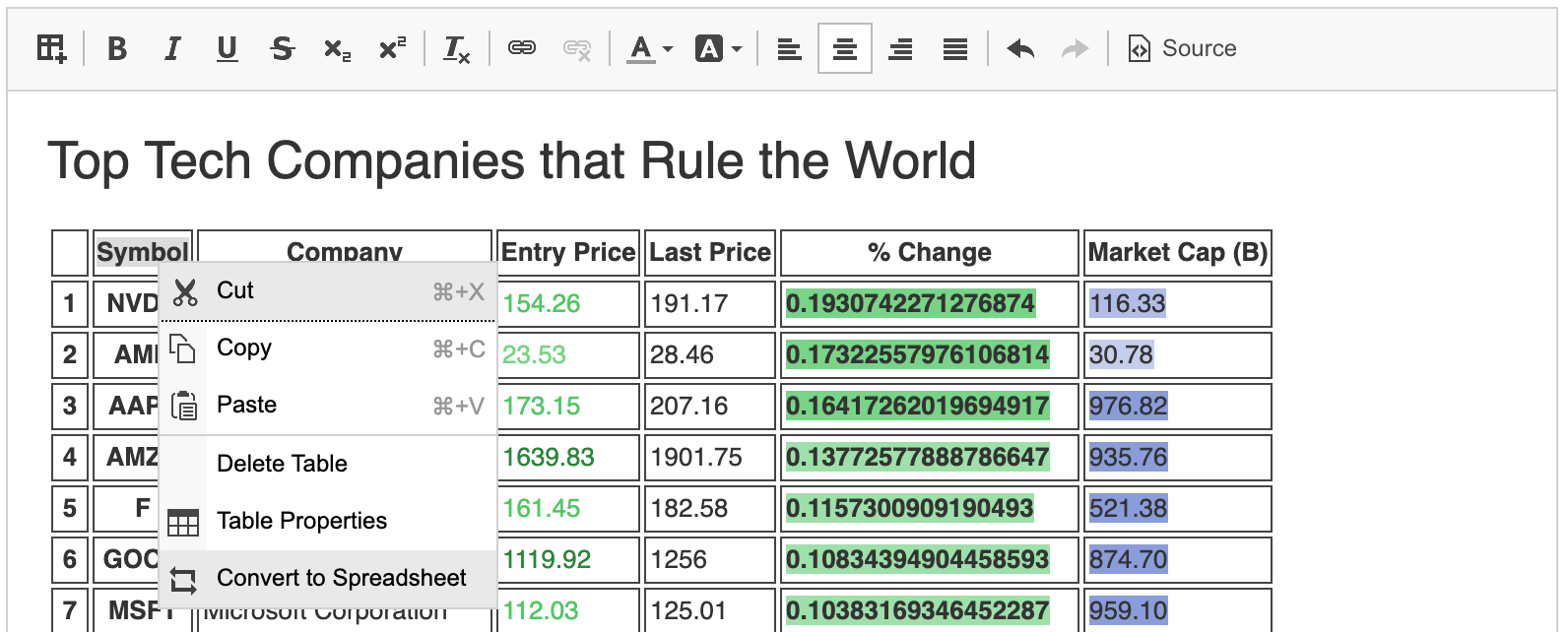Click last price cell 207.16
1568x632 pixels.
point(710,407)
